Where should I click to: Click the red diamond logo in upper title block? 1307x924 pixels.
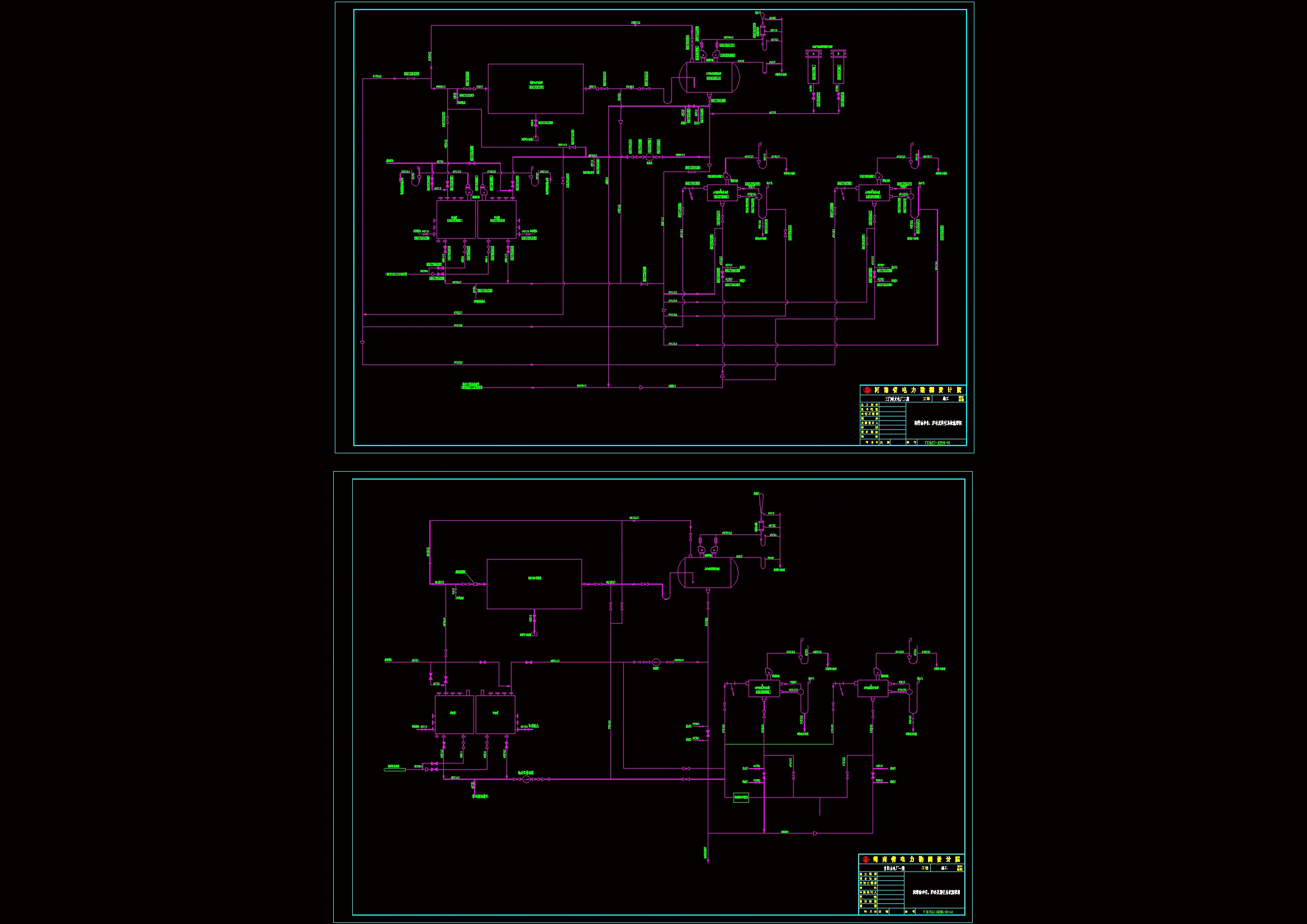point(868,390)
